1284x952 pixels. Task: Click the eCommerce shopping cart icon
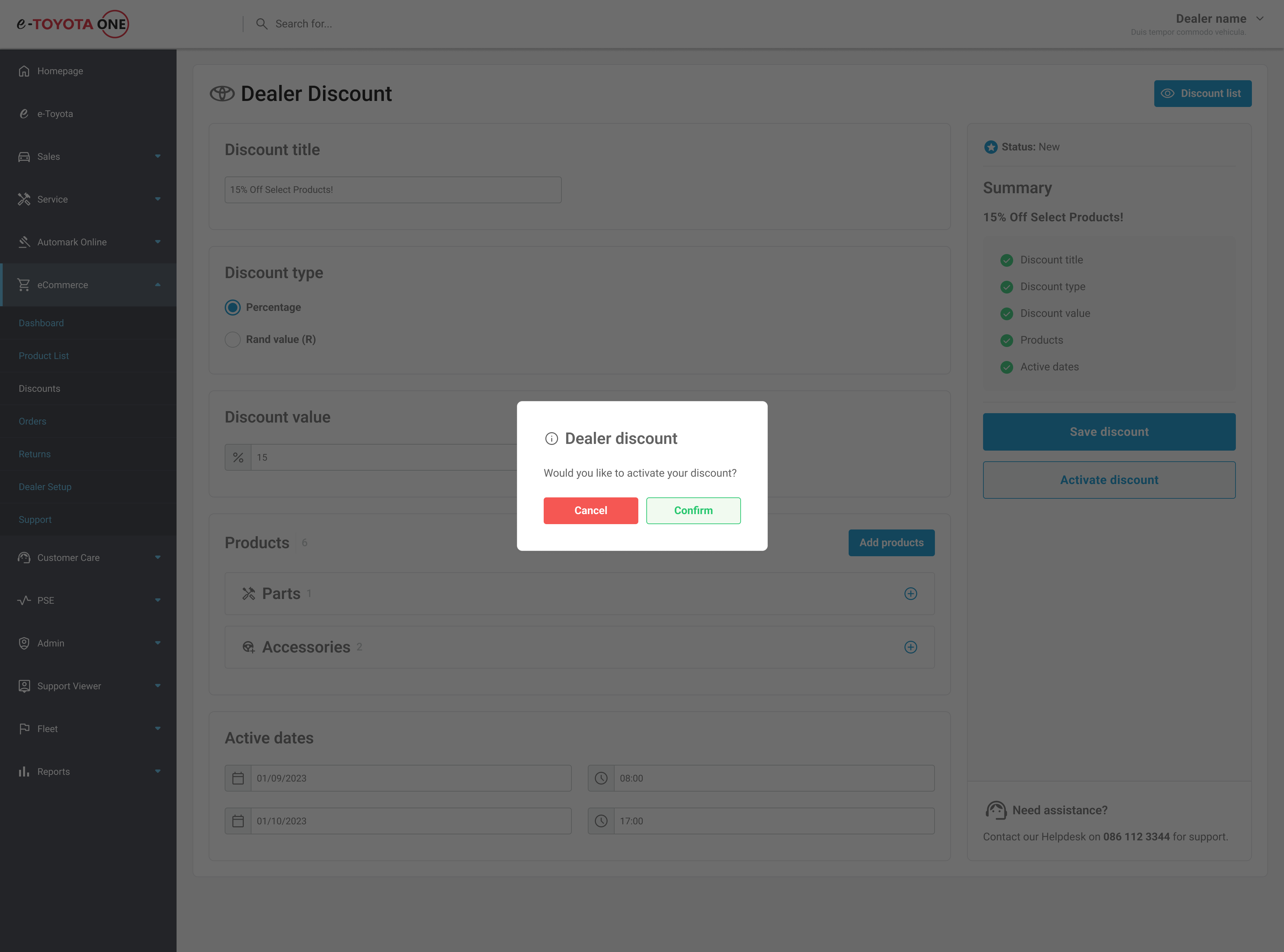tap(24, 285)
